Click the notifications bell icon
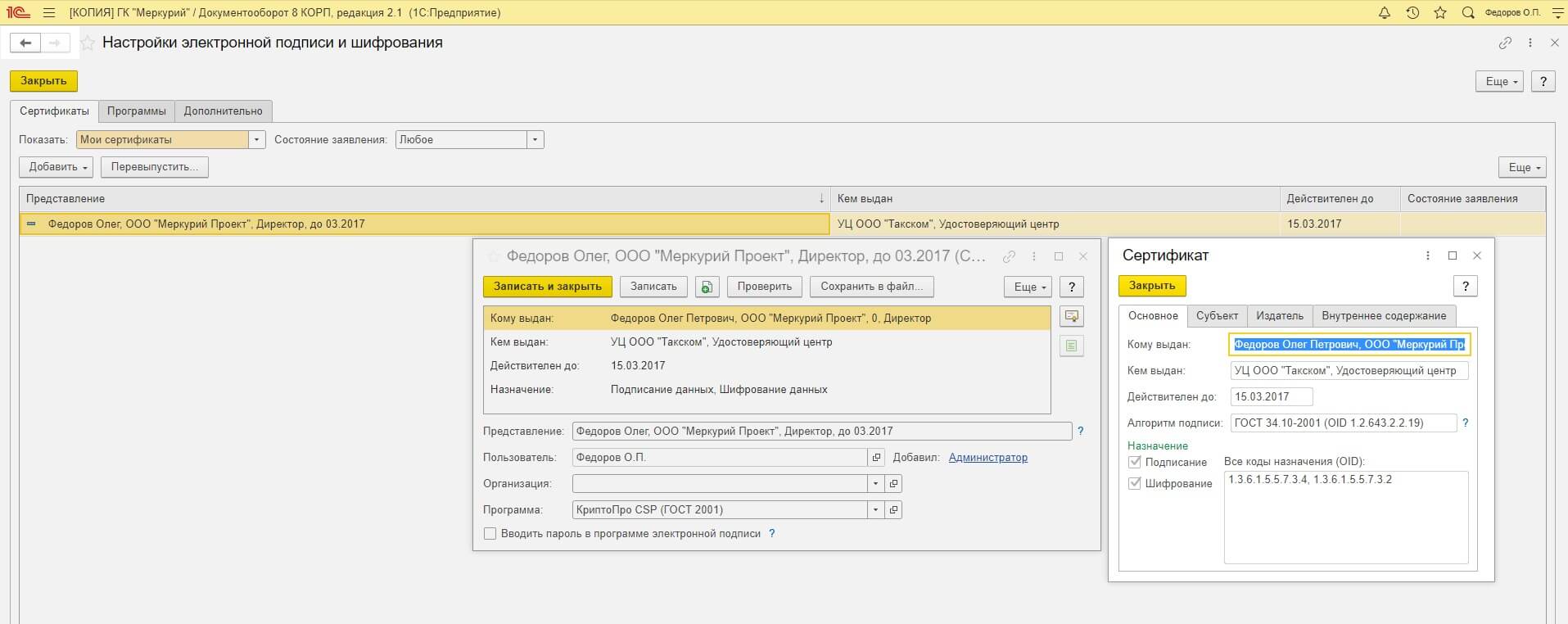Viewport: 1568px width, 624px height. click(x=1385, y=13)
